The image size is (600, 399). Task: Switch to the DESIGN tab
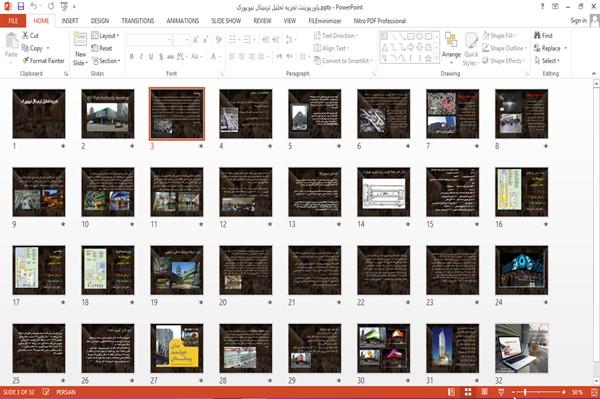(99, 21)
